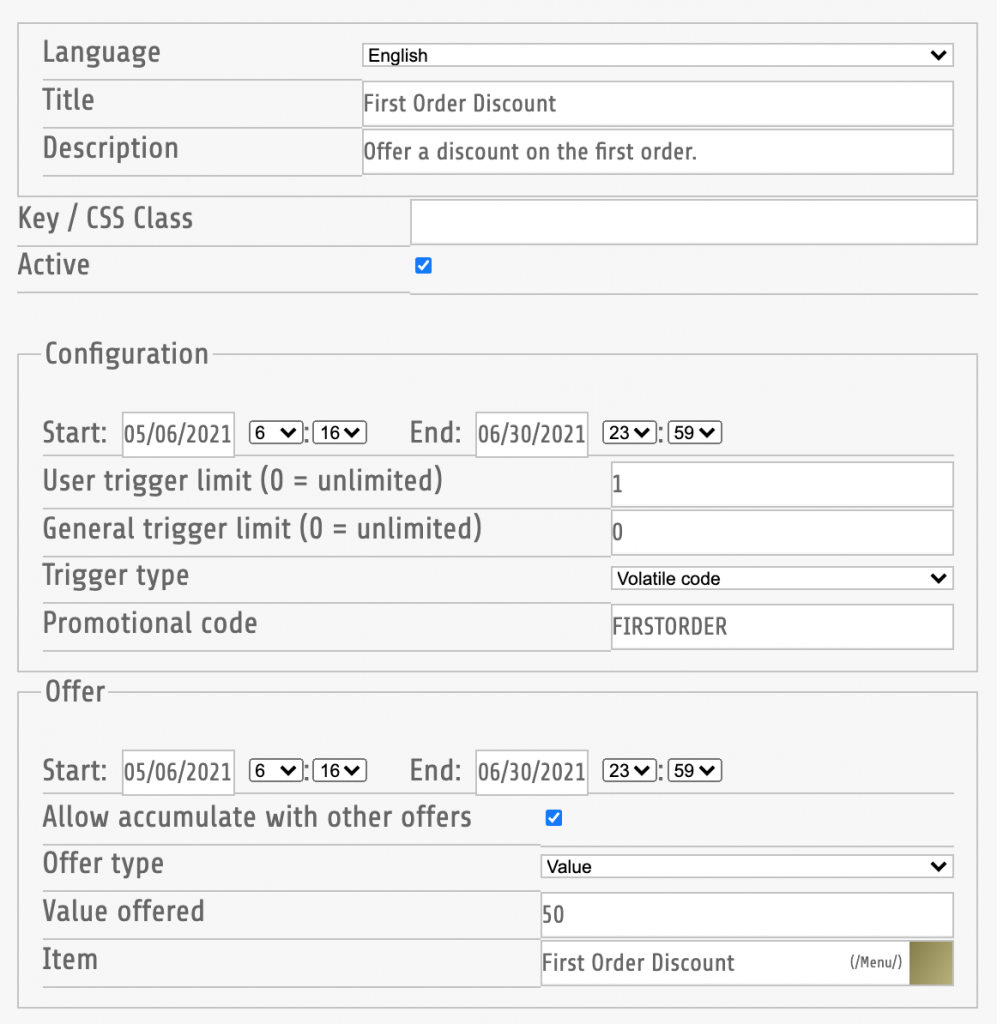Click the gold swatch button beside Item
The width and height of the screenshot is (997, 1024).
tap(931, 963)
